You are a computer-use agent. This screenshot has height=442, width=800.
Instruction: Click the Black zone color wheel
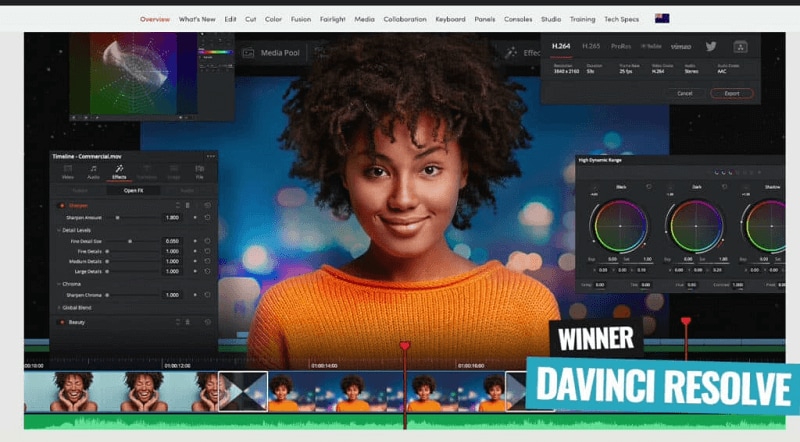620,226
